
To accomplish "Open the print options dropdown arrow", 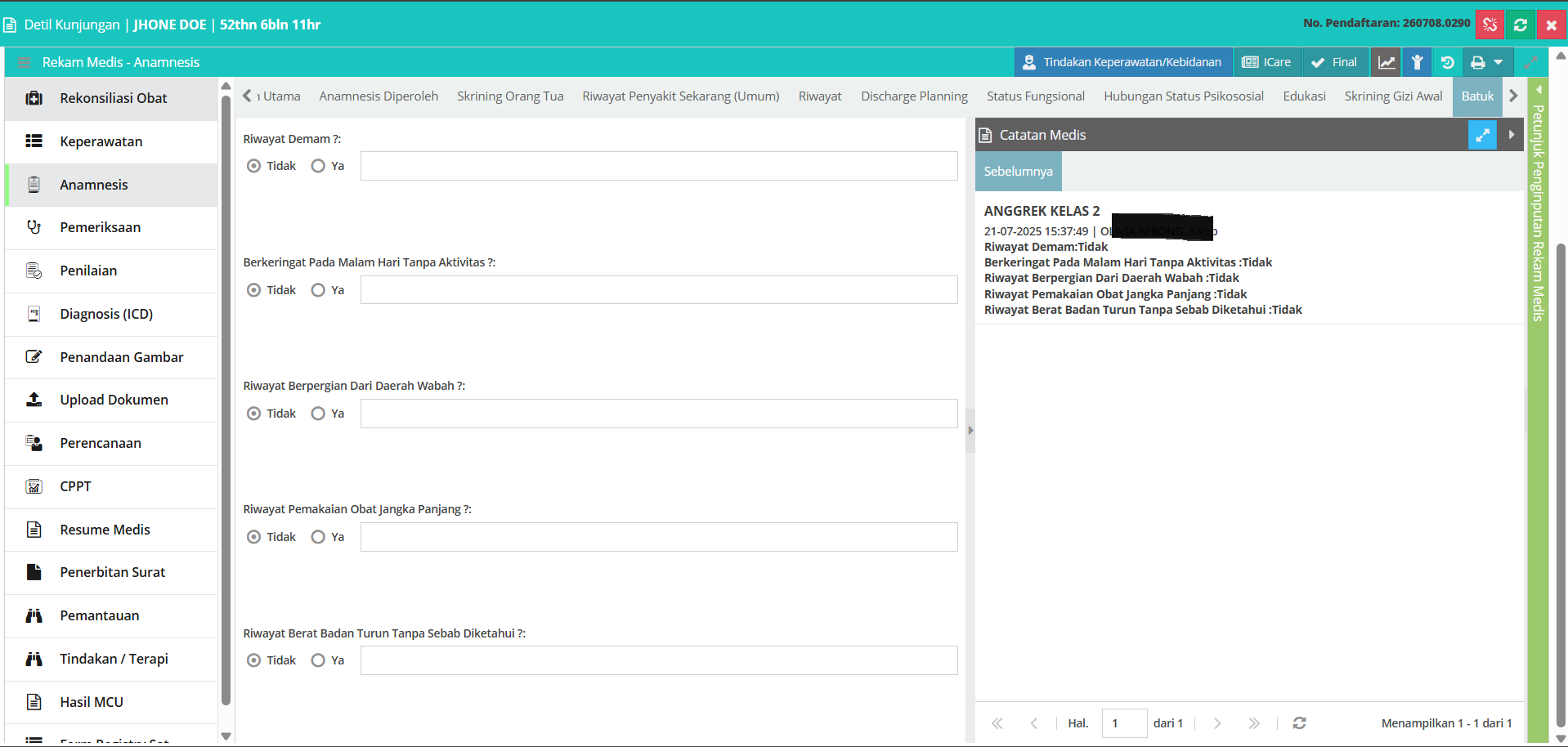I will [x=1499, y=62].
